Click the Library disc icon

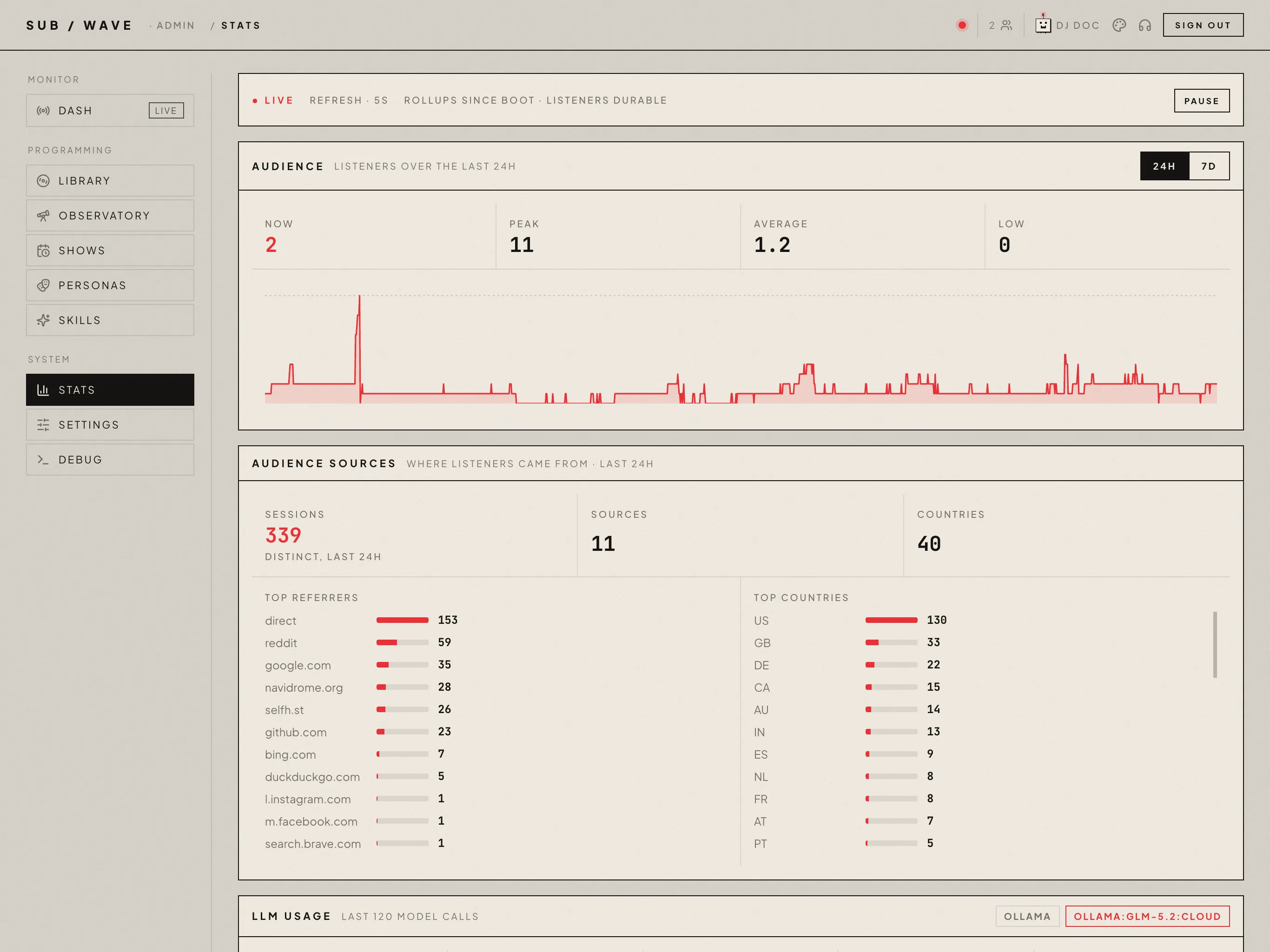[43, 181]
